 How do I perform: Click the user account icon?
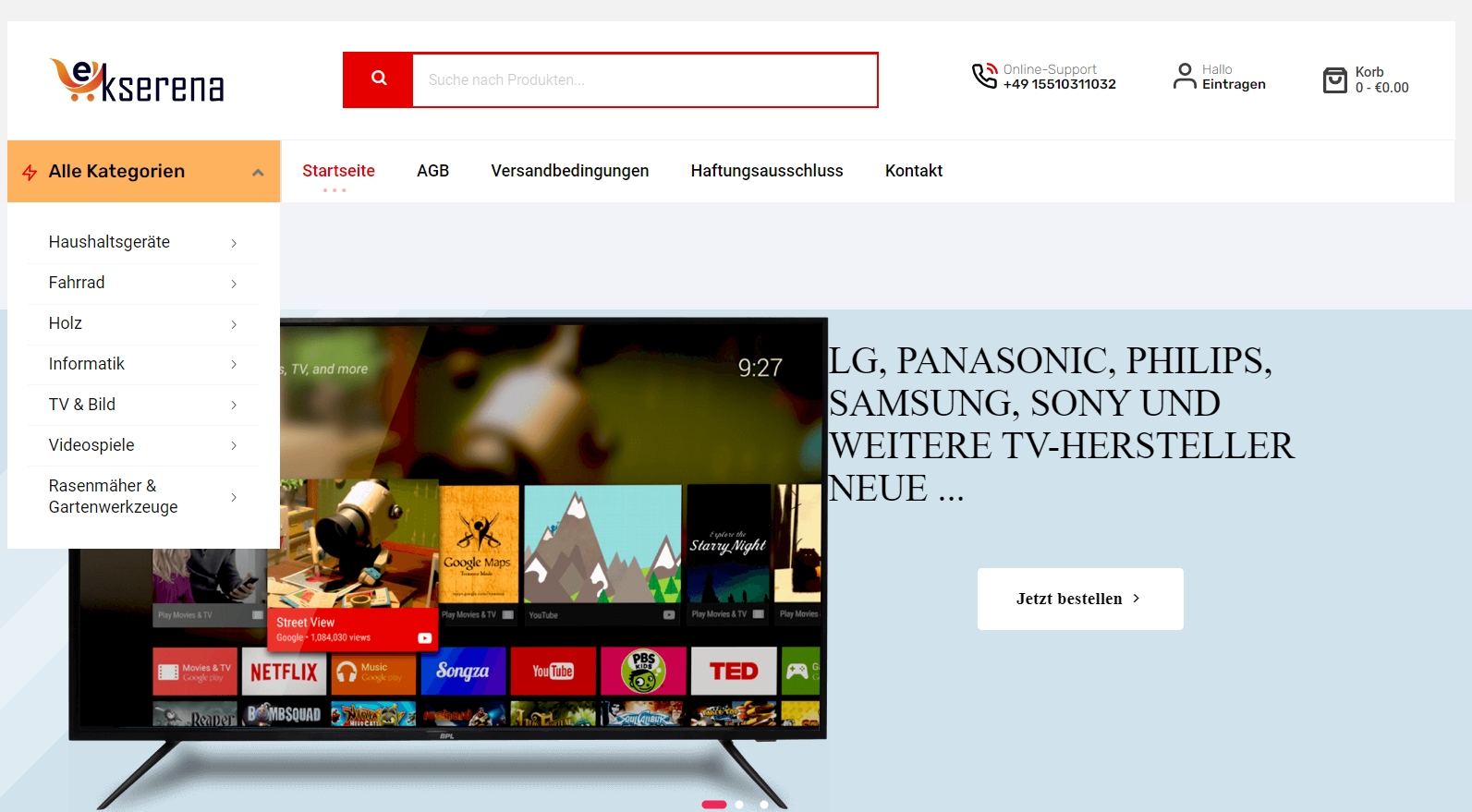(x=1185, y=76)
